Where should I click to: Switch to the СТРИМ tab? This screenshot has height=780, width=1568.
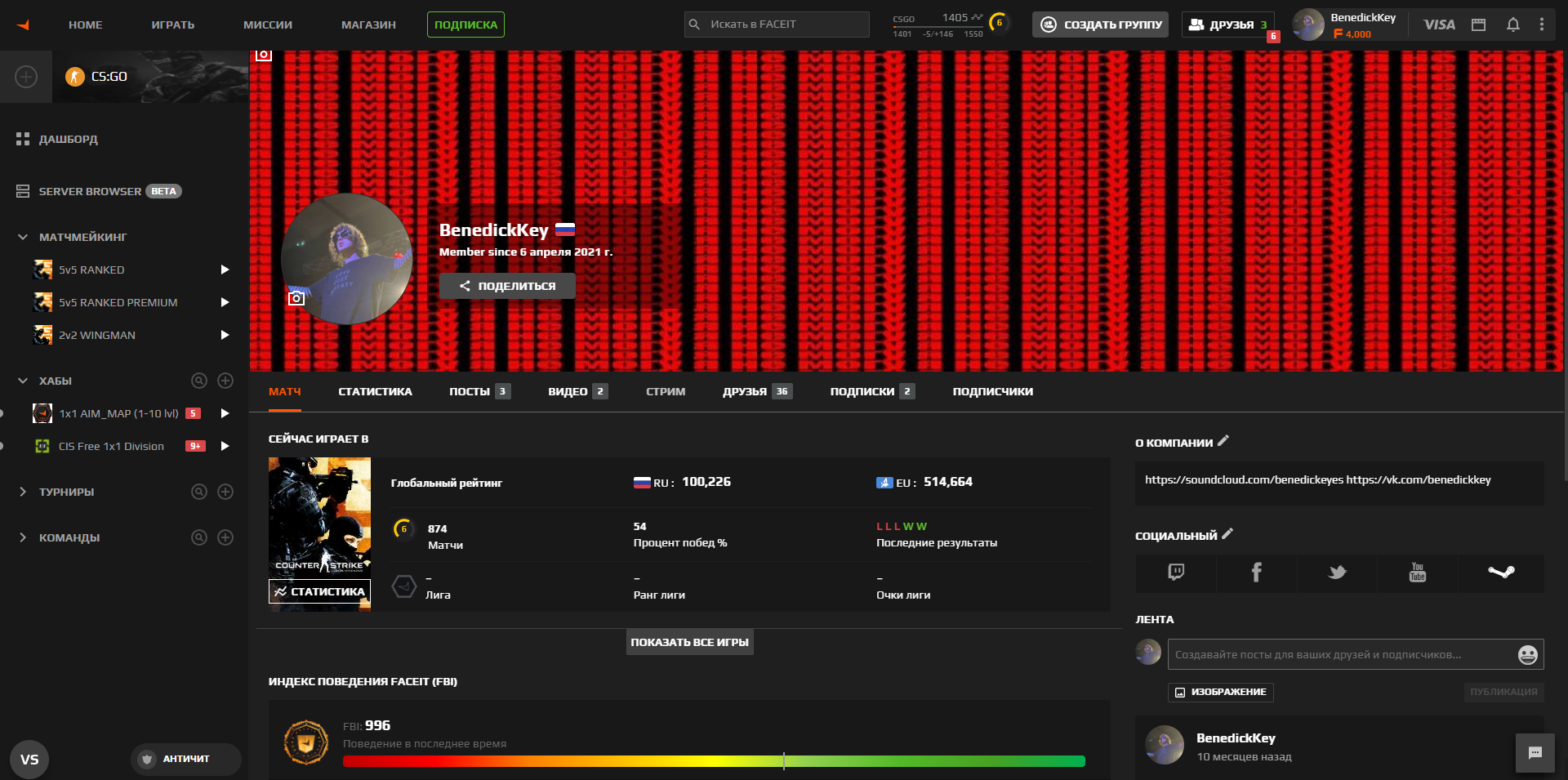(x=666, y=391)
